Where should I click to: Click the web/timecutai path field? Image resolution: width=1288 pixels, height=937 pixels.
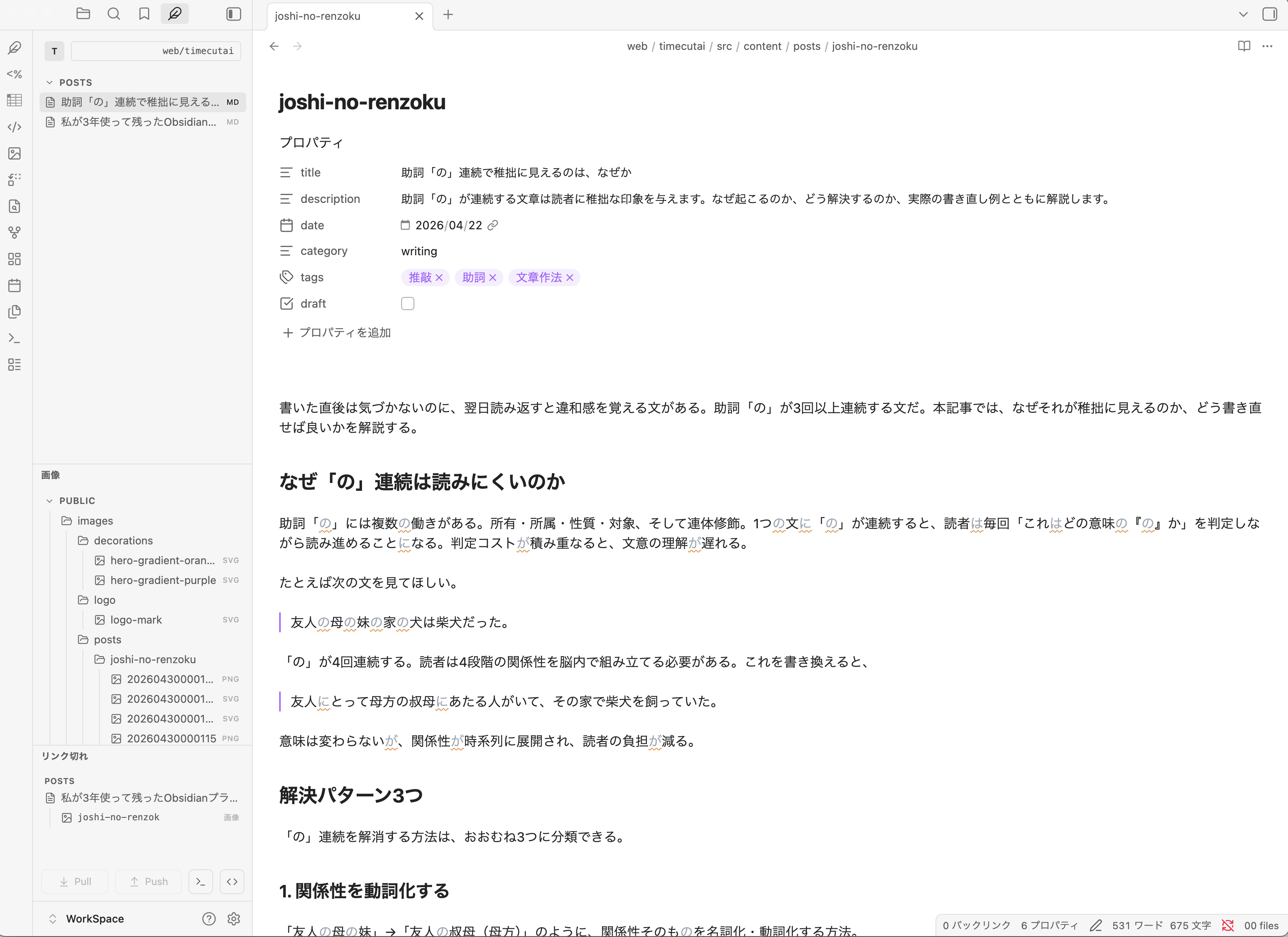coord(156,51)
